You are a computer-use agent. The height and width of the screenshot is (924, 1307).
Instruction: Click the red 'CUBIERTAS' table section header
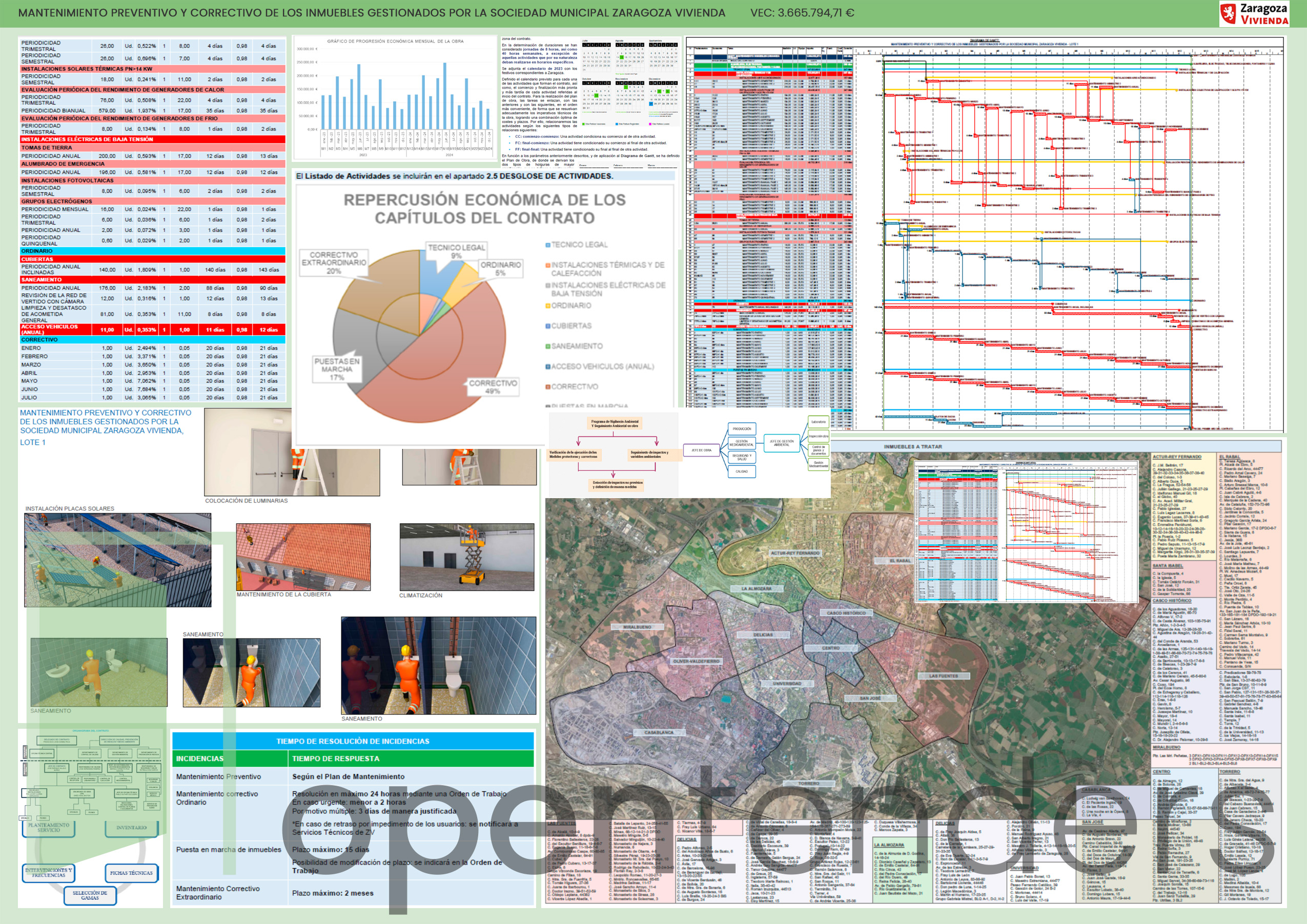coord(153,259)
